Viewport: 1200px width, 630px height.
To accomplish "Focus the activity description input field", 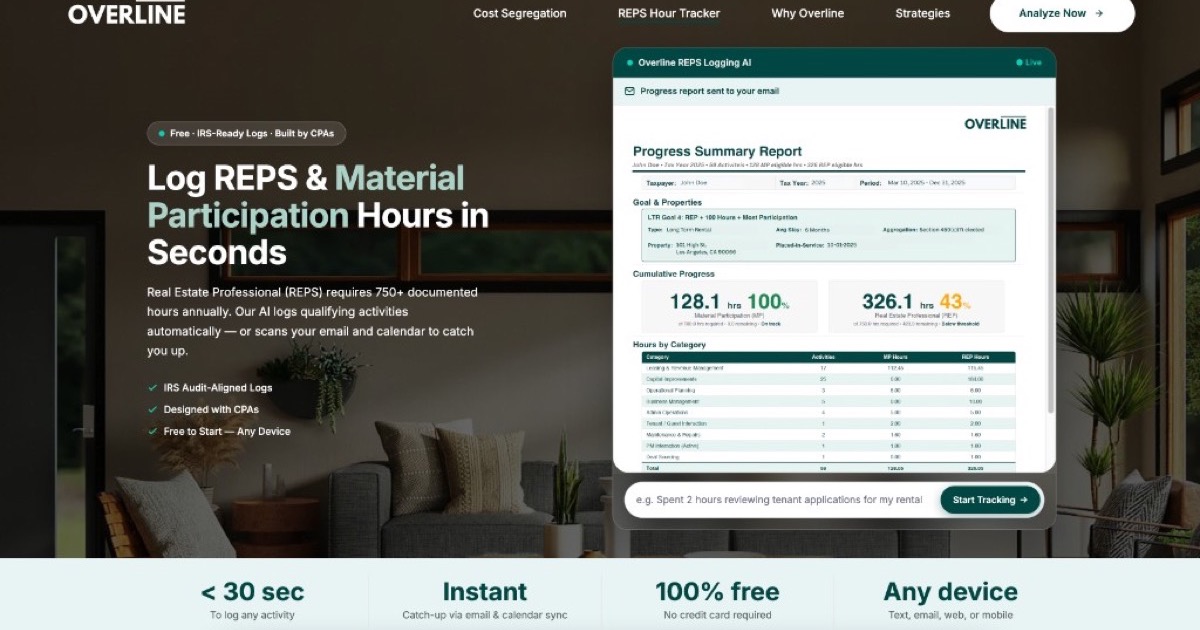I will [x=779, y=500].
